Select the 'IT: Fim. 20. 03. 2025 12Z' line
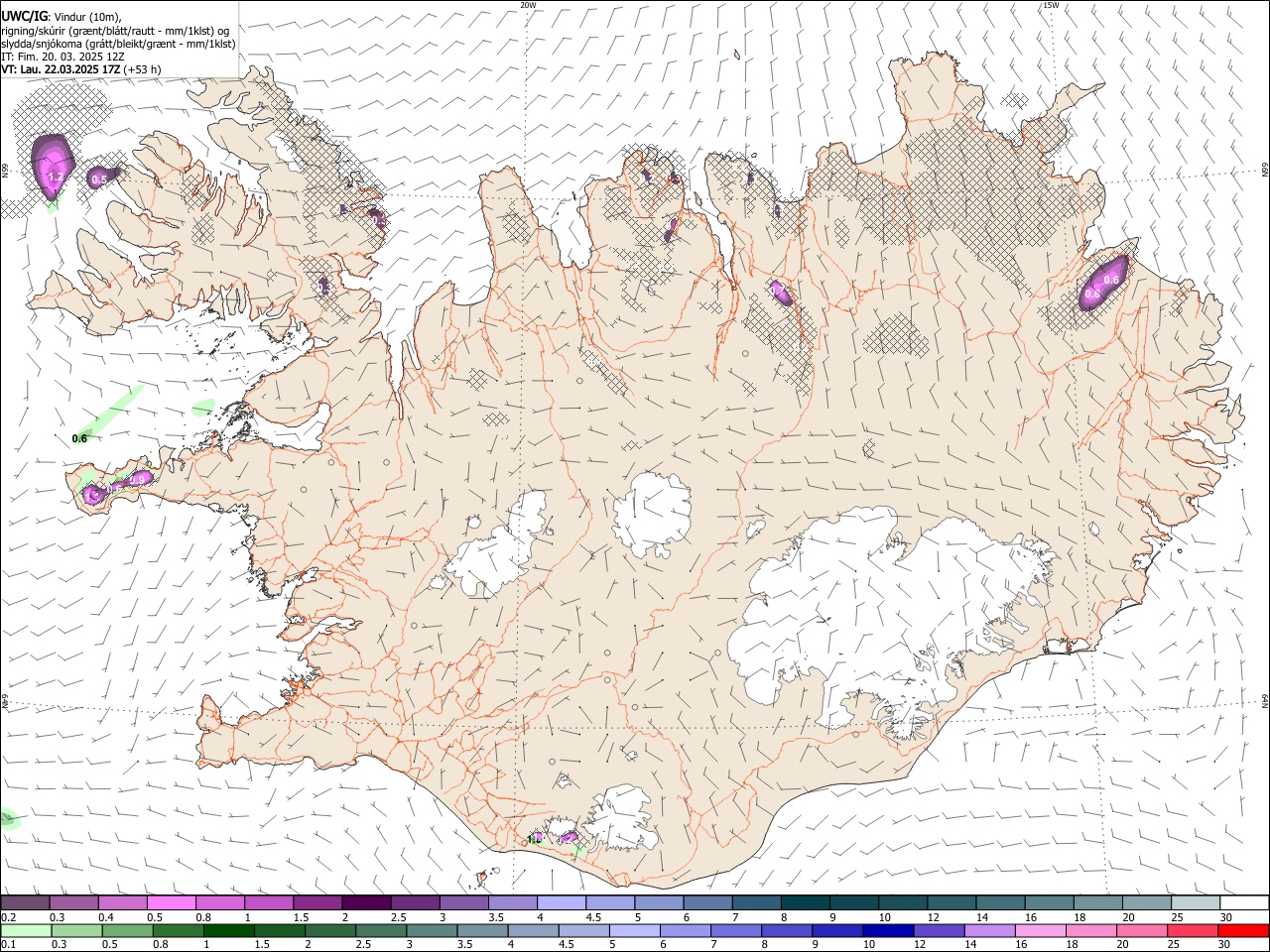The width and height of the screenshot is (1270, 952). coord(63,57)
